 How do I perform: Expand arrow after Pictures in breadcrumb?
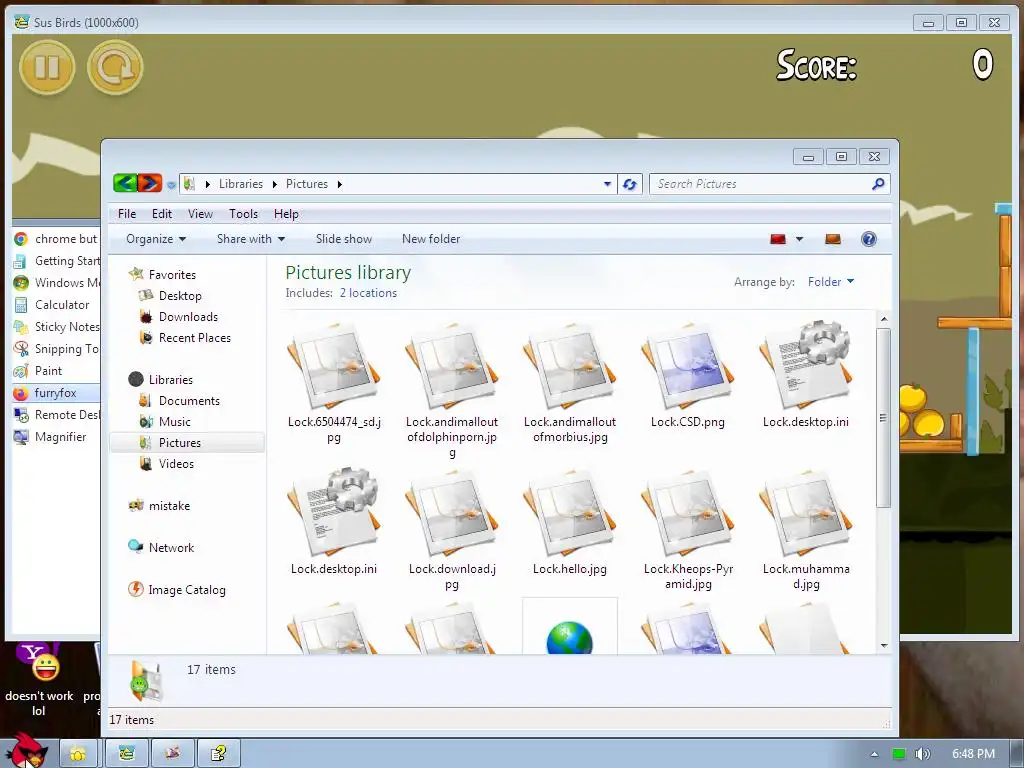pyautogui.click(x=340, y=184)
